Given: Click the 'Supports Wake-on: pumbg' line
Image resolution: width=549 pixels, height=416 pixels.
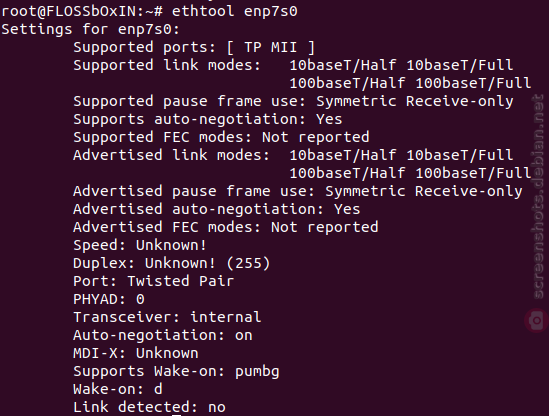Looking at the screenshot, I should coord(176,372).
